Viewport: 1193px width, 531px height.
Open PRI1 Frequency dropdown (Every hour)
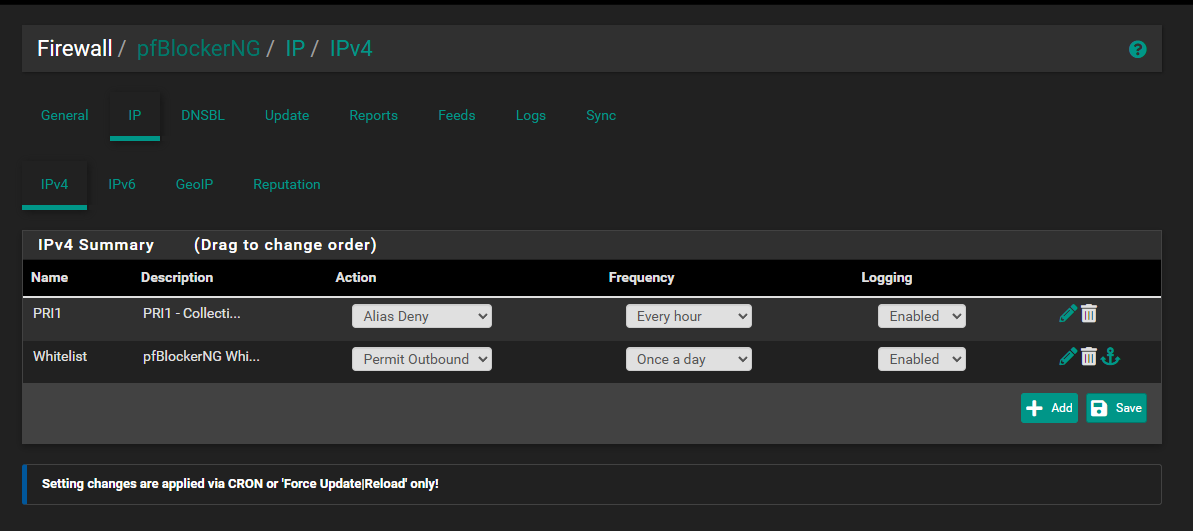689,316
